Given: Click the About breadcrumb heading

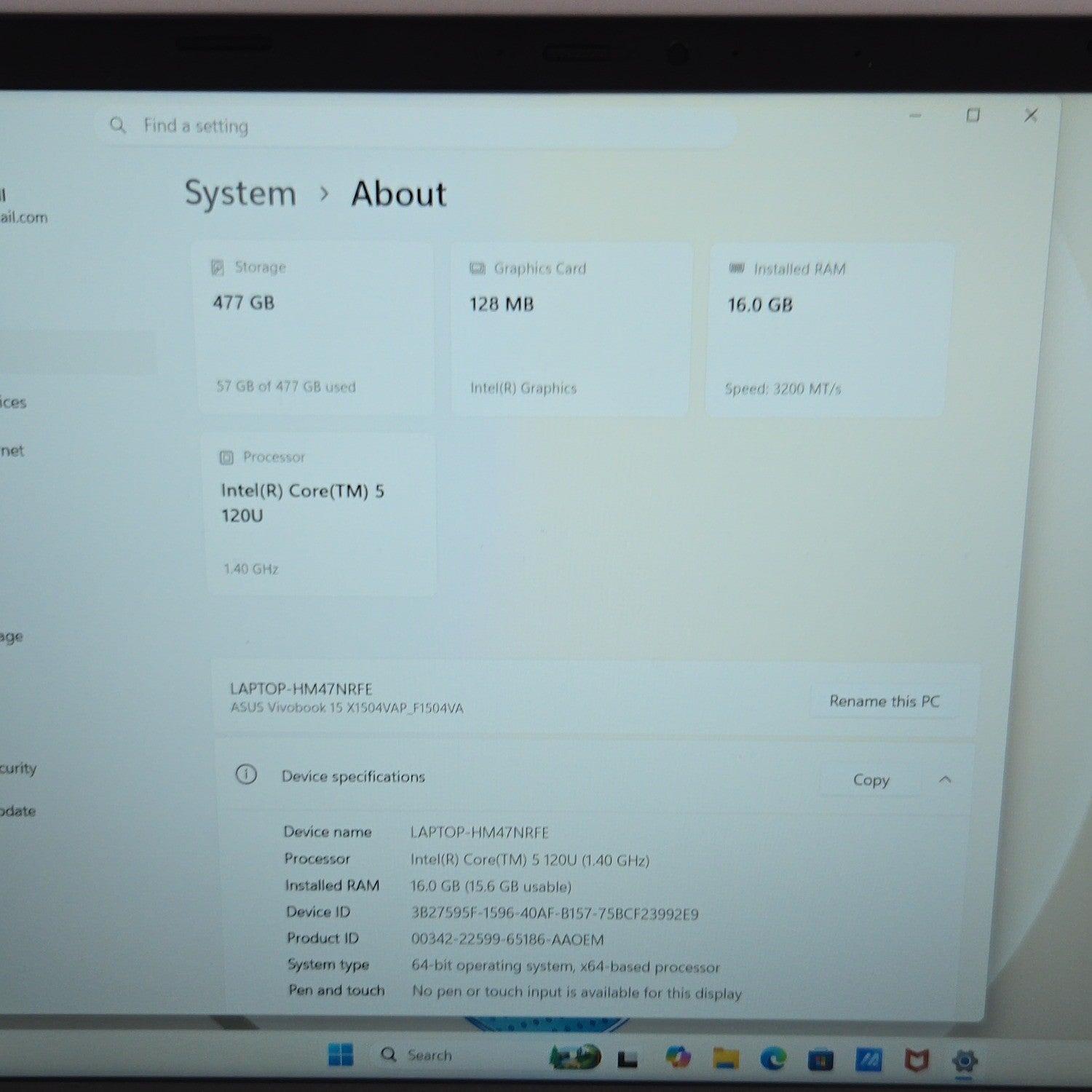Looking at the screenshot, I should point(399,194).
